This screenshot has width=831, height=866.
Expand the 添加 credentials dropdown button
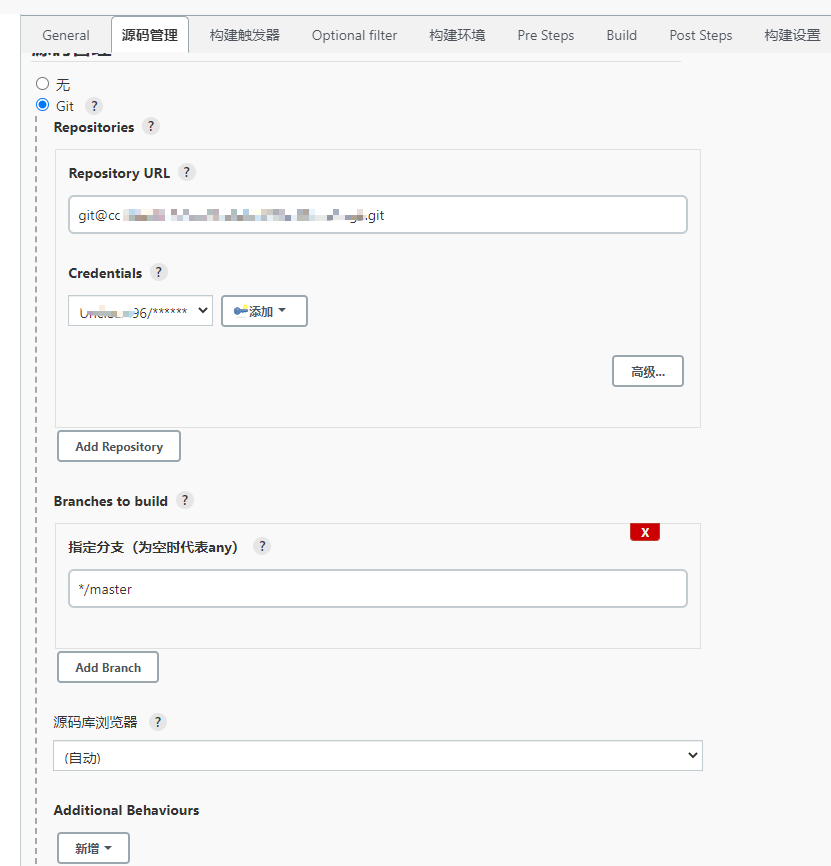tap(264, 311)
